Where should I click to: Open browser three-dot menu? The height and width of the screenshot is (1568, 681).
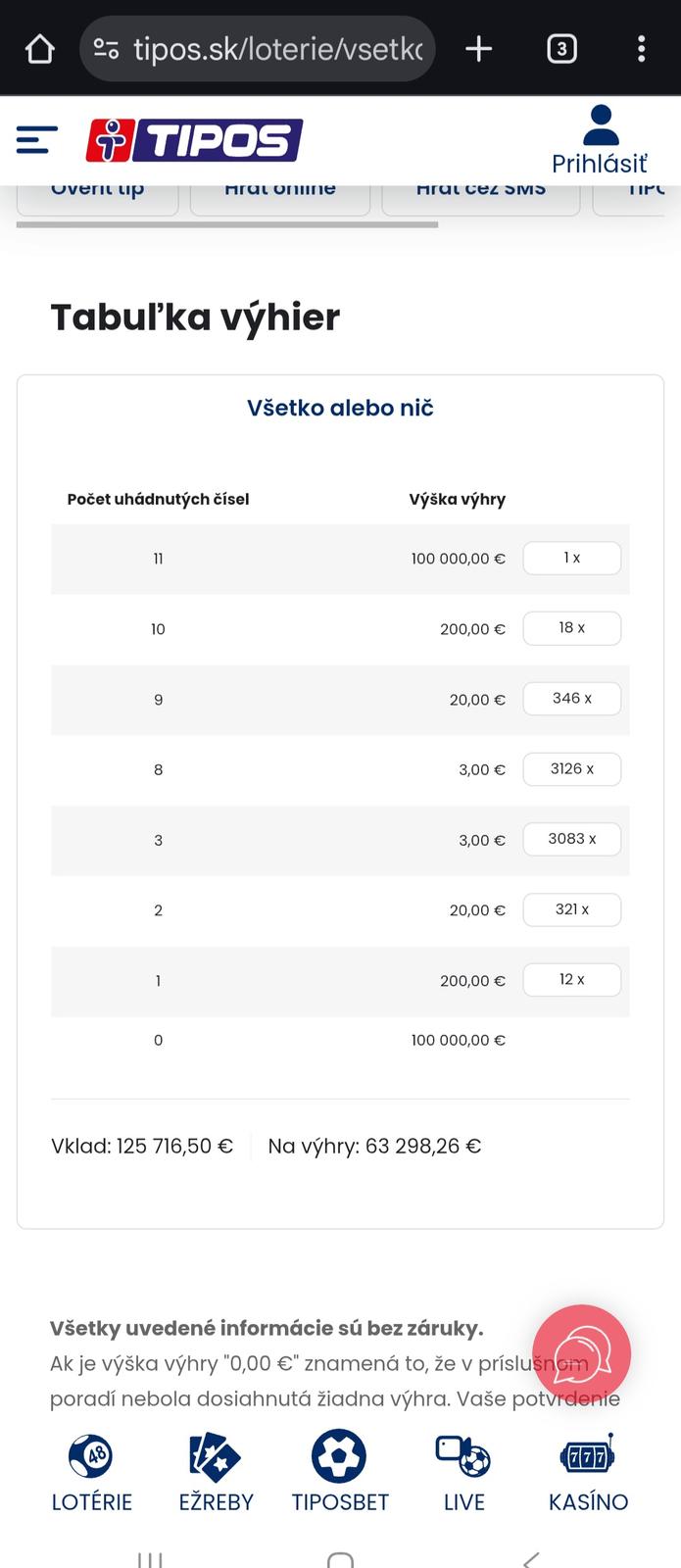click(x=641, y=48)
